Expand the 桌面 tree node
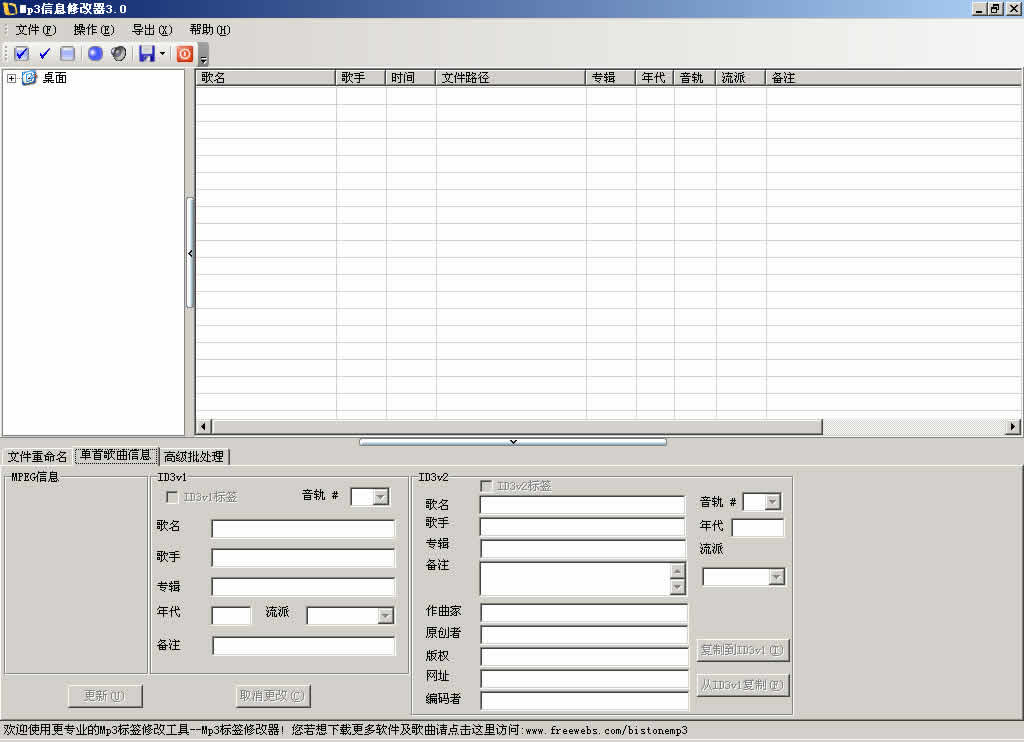 [x=12, y=78]
